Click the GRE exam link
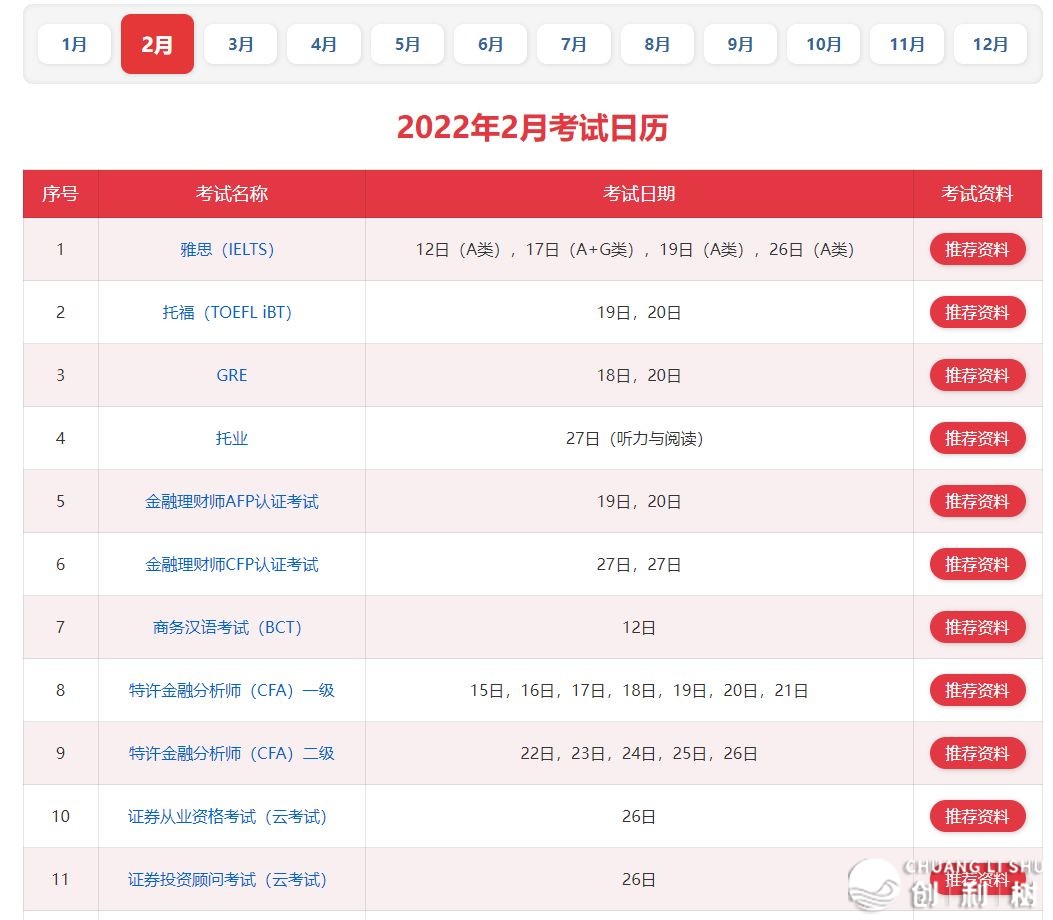Viewport: 1053px width, 920px height. 232,375
